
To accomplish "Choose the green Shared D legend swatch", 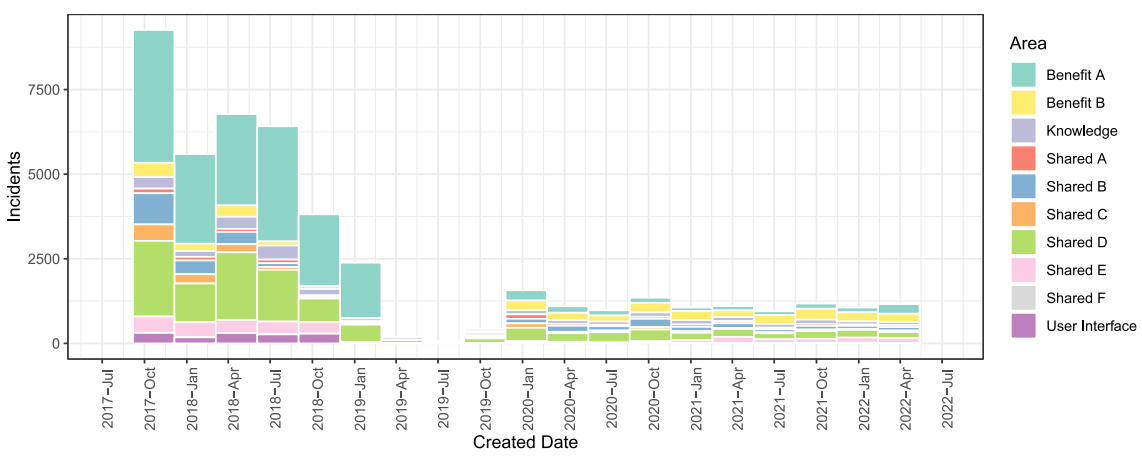I will [1023, 243].
